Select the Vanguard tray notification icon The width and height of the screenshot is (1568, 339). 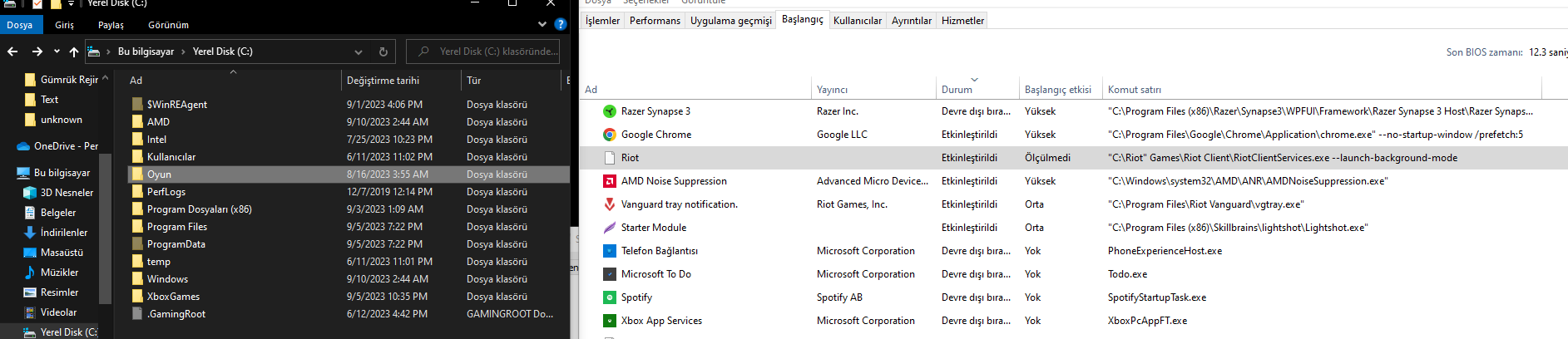tap(610, 204)
